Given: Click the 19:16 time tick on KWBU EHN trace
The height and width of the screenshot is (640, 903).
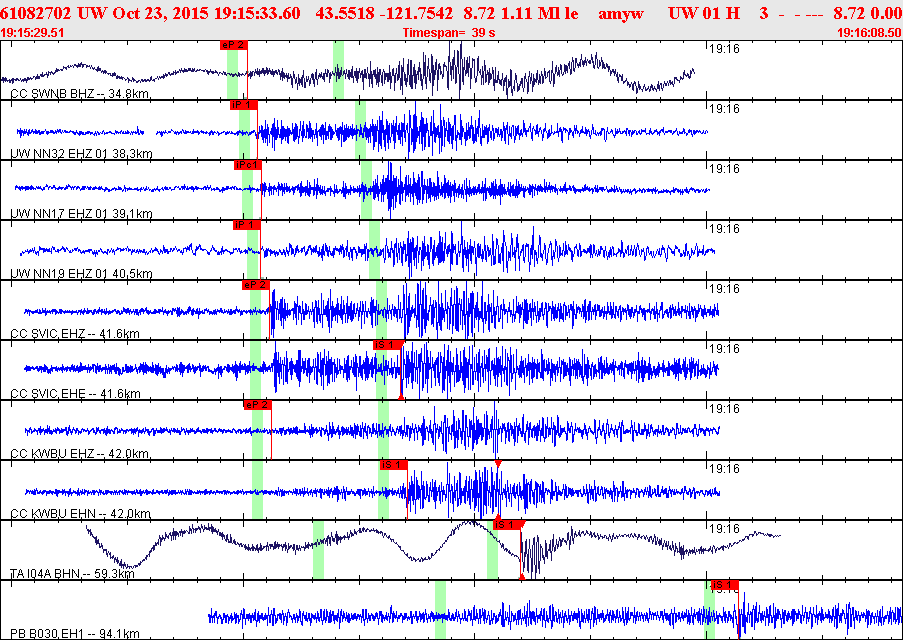Looking at the screenshot, I should (723, 469).
